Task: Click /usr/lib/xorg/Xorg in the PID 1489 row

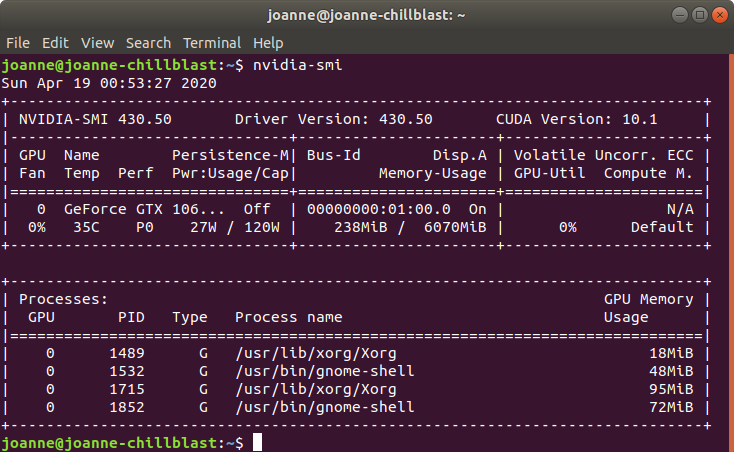Action: click(316, 354)
